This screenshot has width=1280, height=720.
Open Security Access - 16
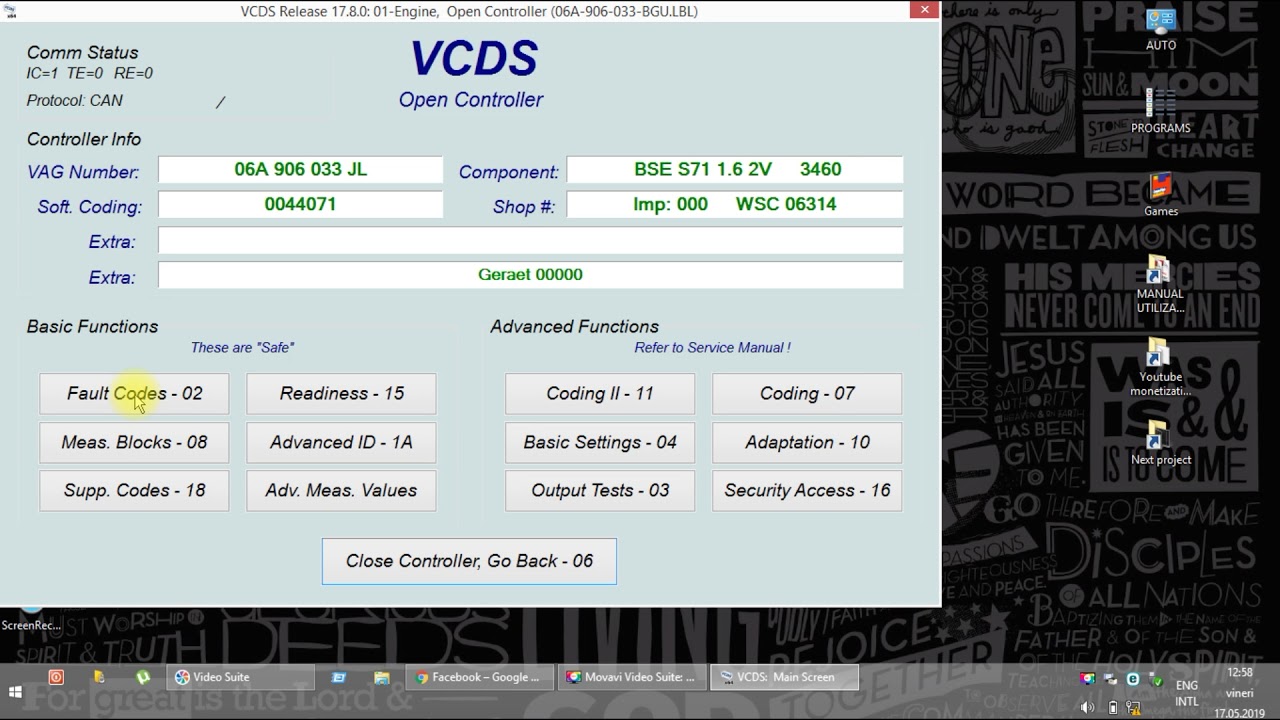tap(807, 490)
